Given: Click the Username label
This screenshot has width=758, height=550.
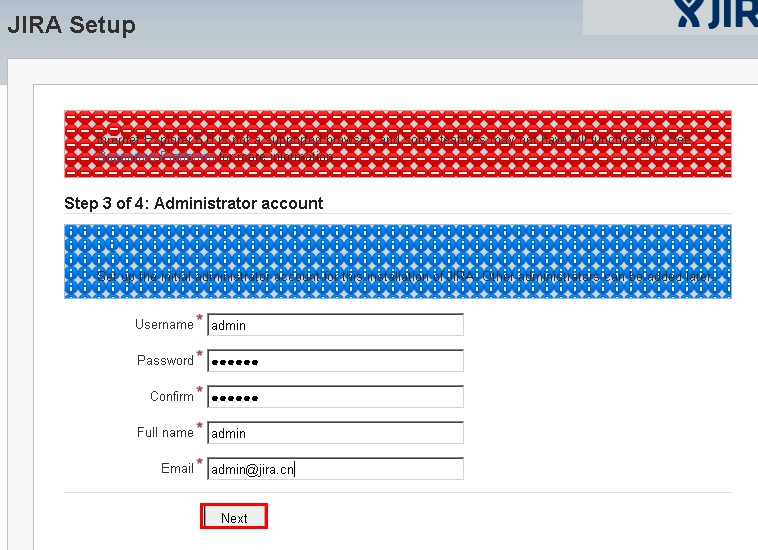Looking at the screenshot, I should (x=164, y=324).
